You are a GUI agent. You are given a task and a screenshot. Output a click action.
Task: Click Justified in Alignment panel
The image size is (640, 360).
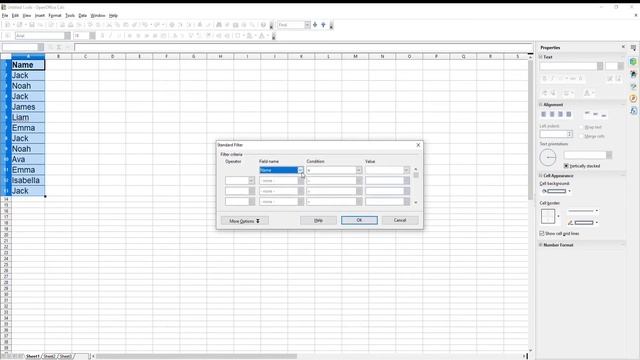pos(569,114)
